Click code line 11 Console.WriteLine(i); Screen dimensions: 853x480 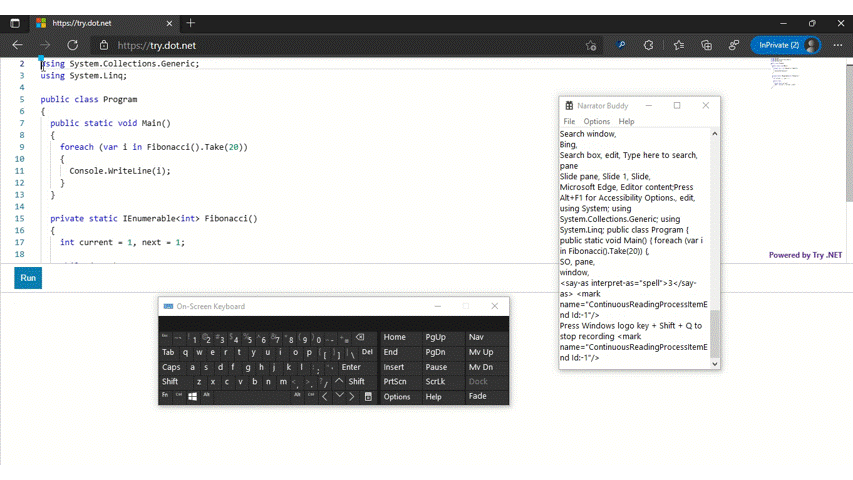pyautogui.click(x=120, y=171)
